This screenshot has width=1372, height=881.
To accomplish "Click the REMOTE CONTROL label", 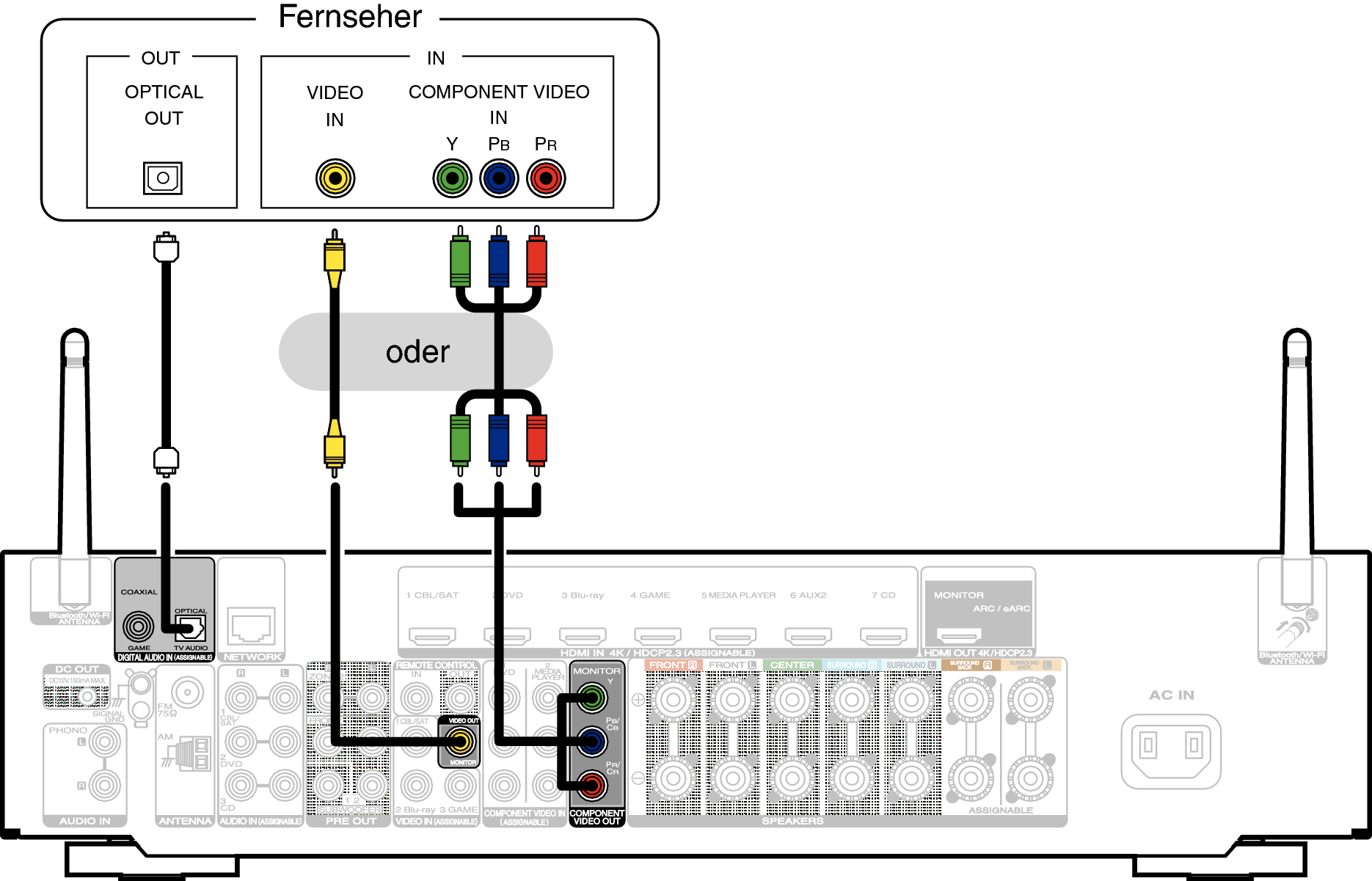I will pos(437,665).
